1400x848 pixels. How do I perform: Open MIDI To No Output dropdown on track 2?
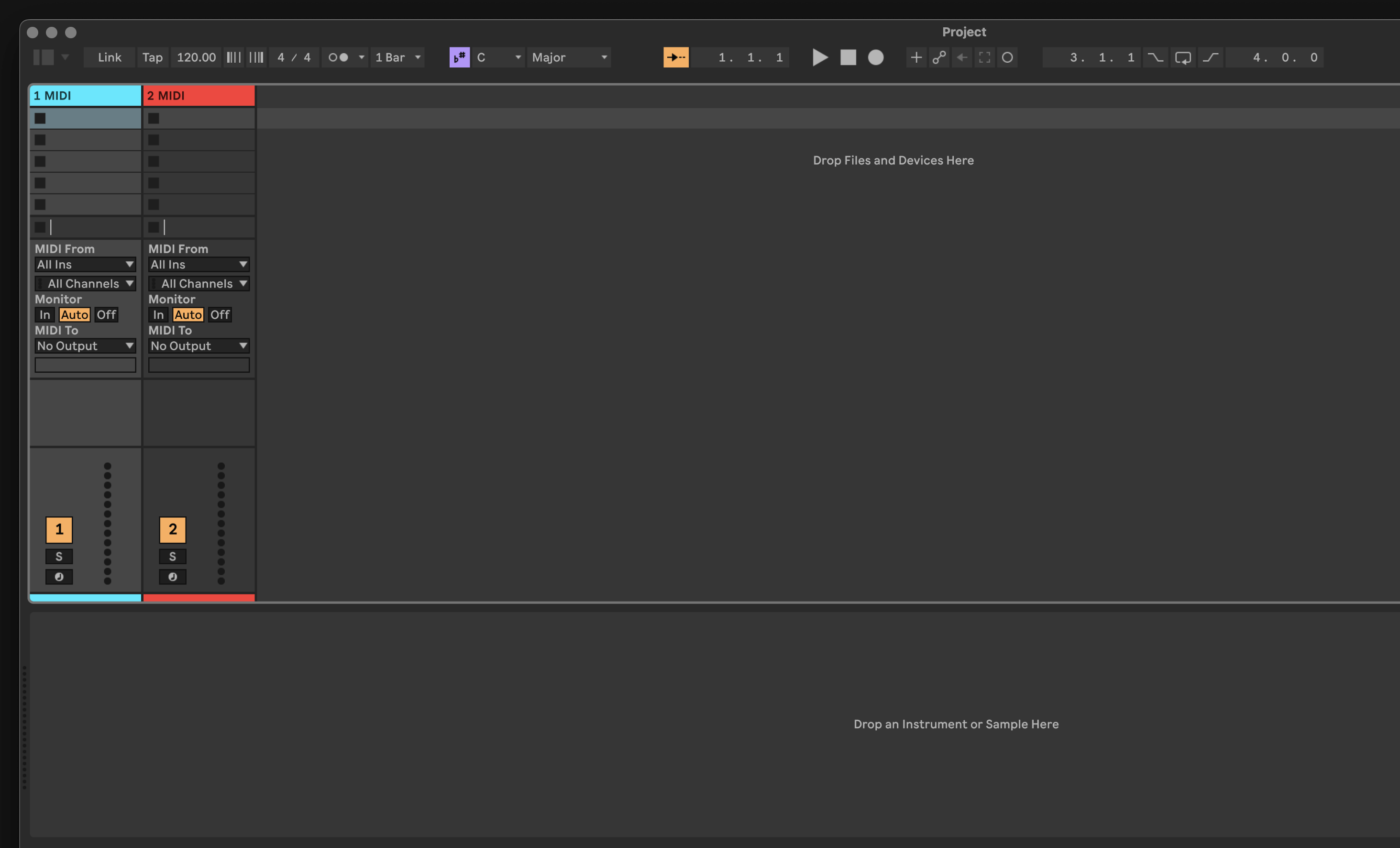pyautogui.click(x=199, y=346)
